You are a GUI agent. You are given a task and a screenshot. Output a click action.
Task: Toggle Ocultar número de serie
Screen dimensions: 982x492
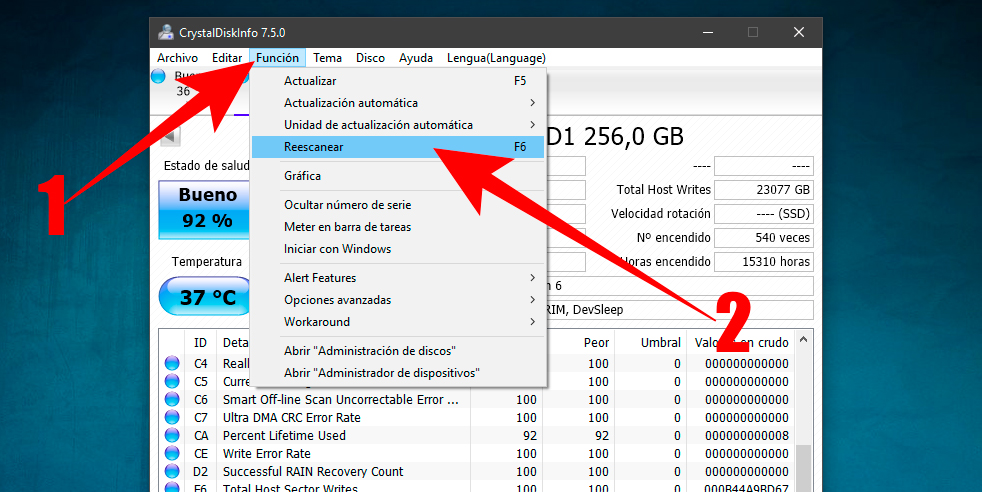pyautogui.click(x=398, y=205)
